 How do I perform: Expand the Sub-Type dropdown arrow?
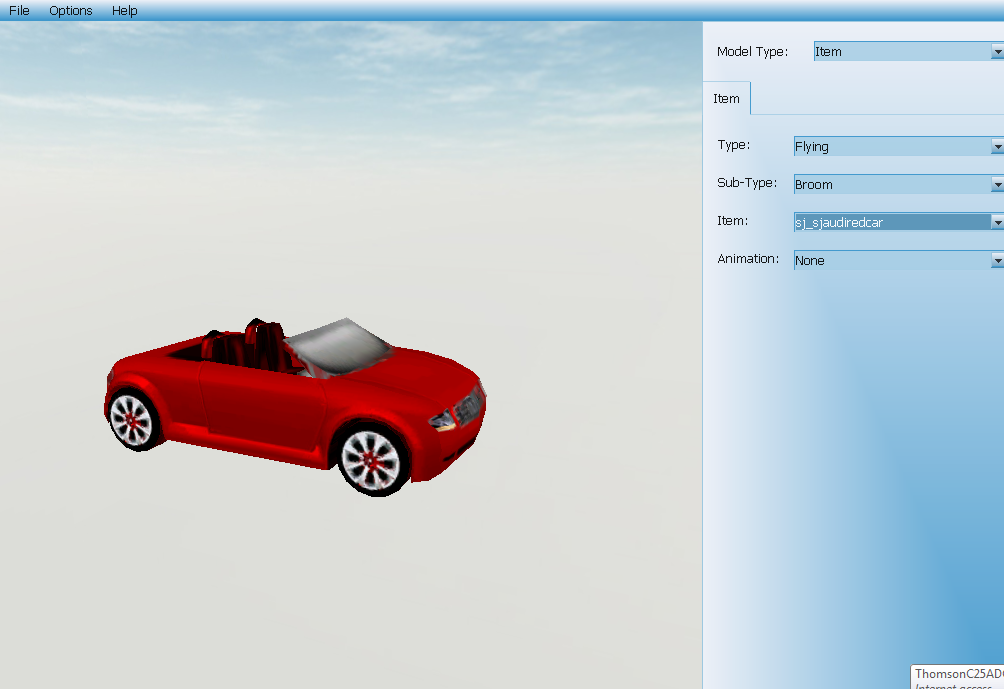pos(997,185)
